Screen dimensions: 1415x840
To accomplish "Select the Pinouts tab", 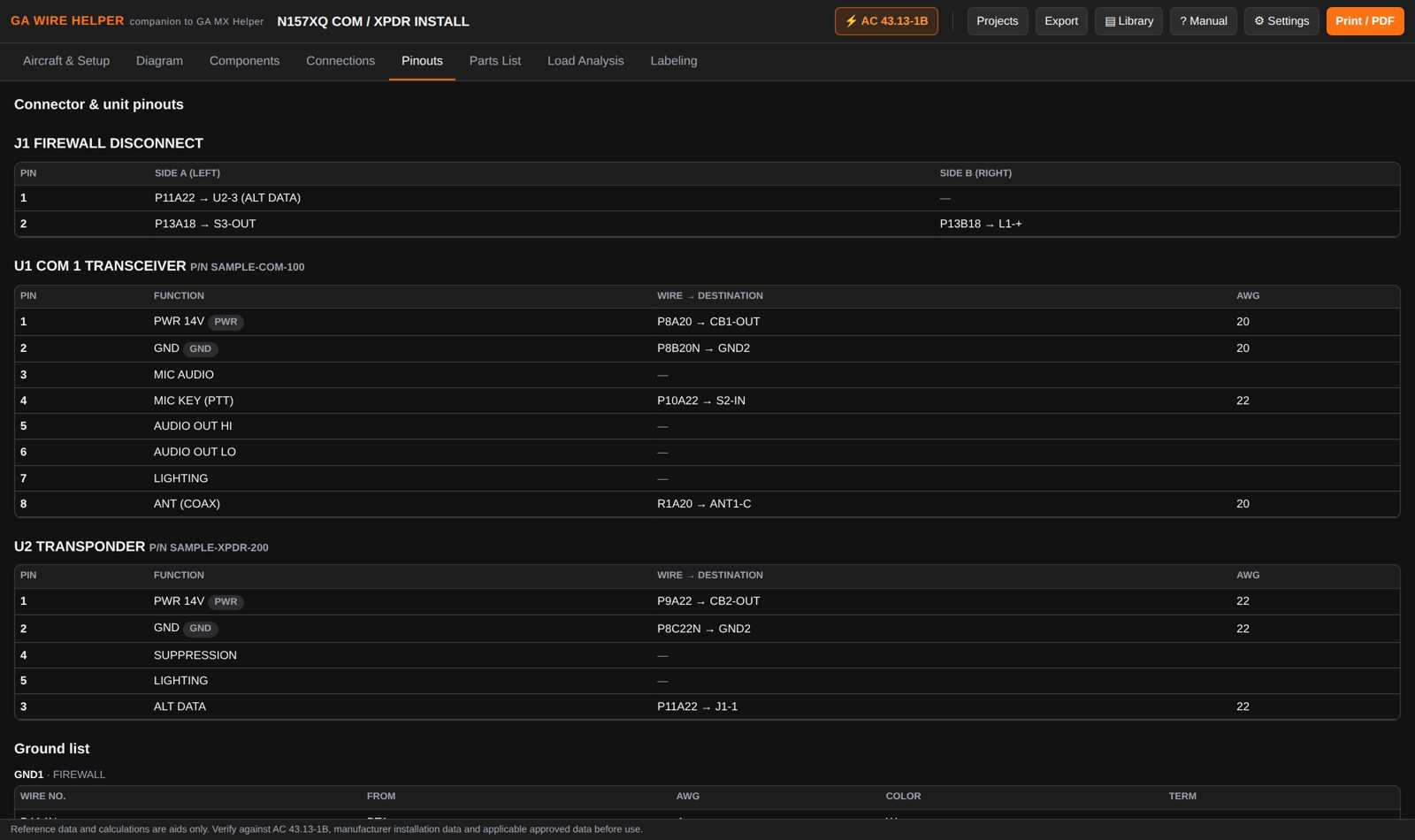I will point(422,61).
